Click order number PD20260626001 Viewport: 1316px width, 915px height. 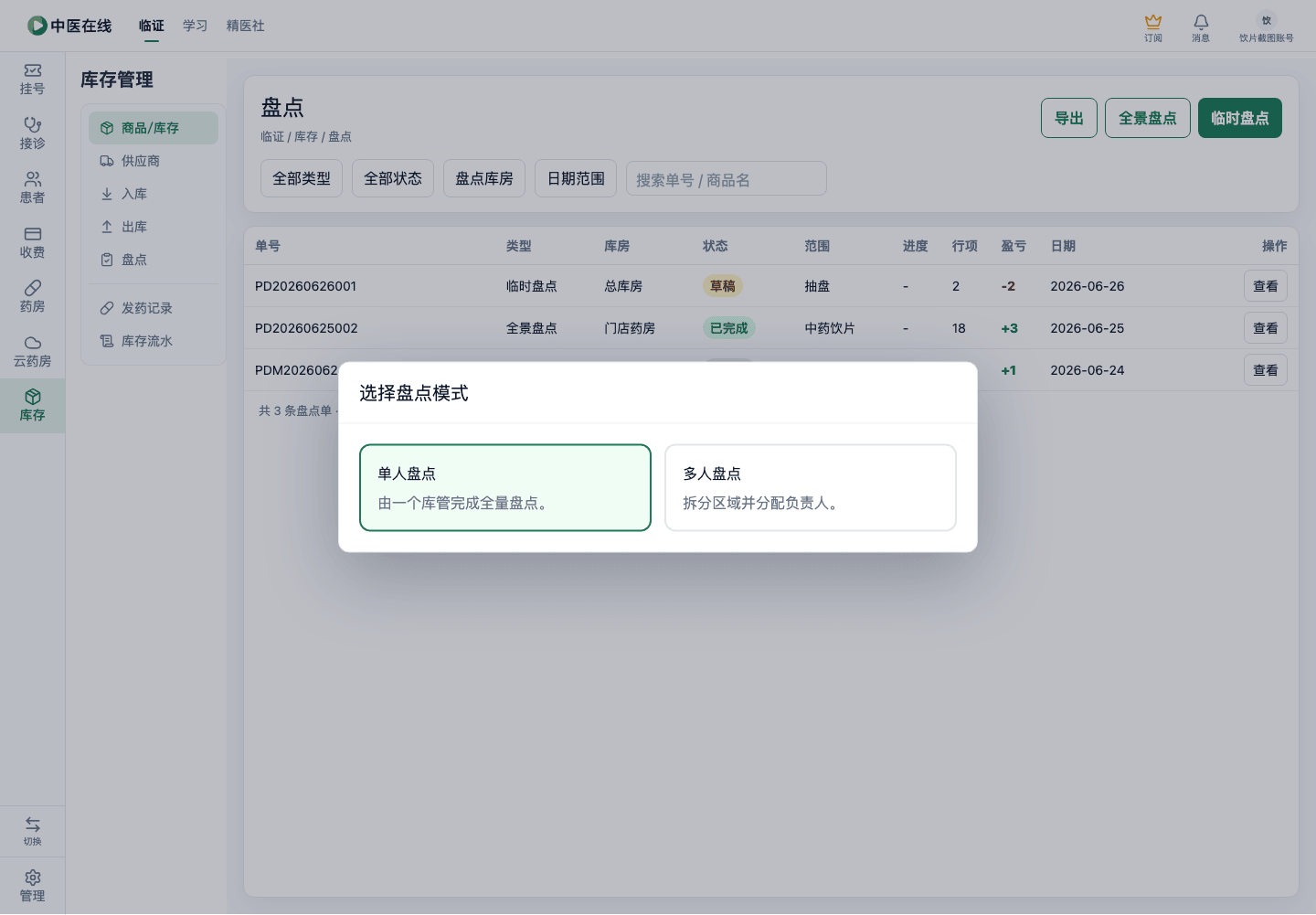(305, 286)
